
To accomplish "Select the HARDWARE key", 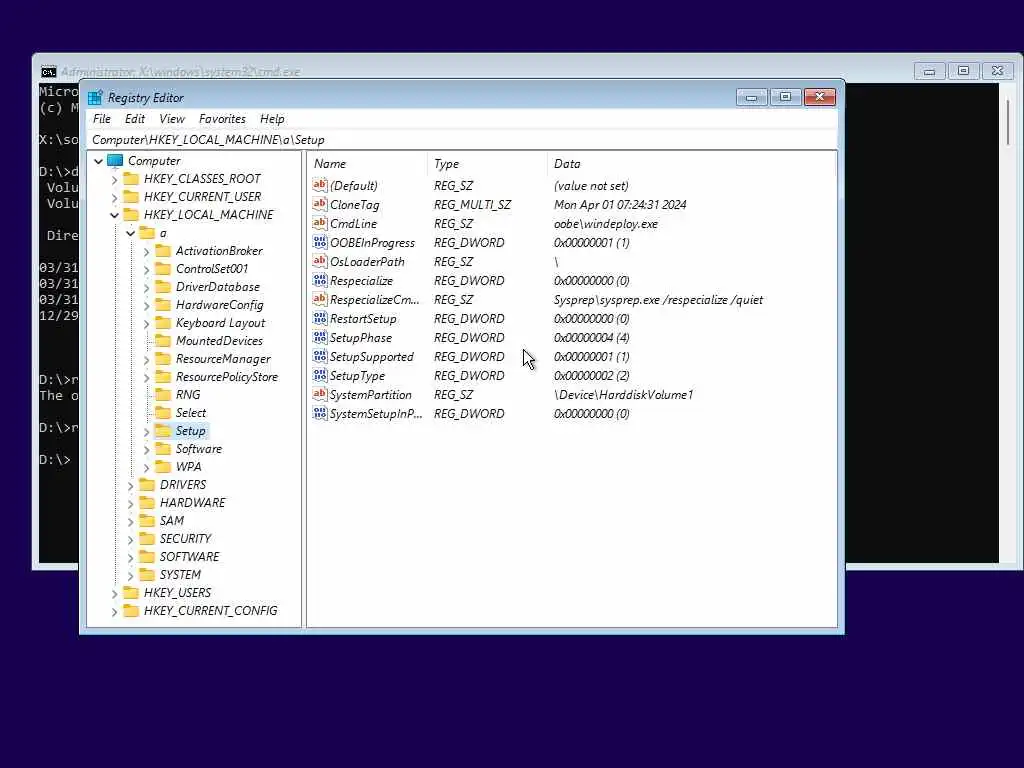I will tap(193, 503).
